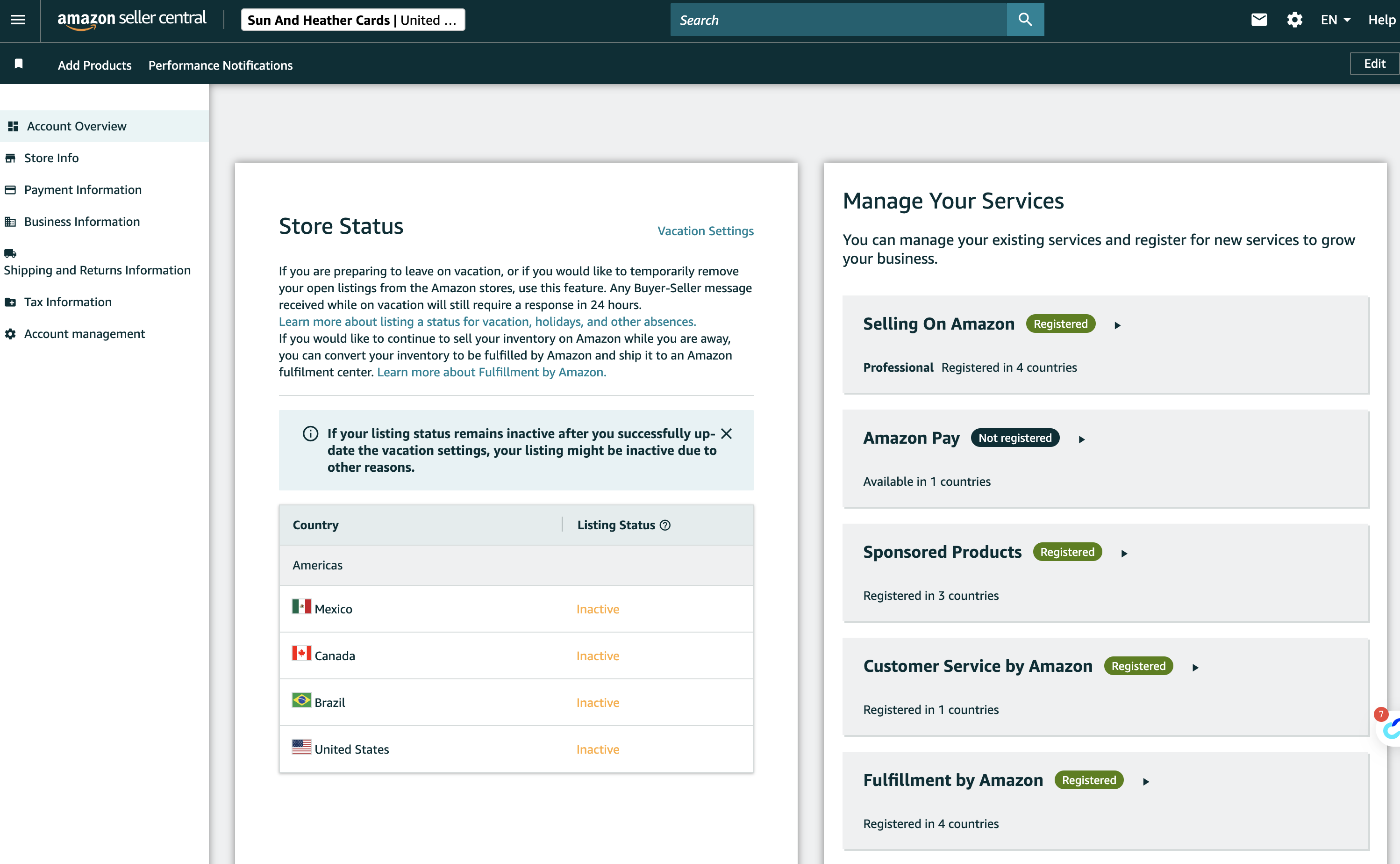Image resolution: width=1400 pixels, height=864 pixels.
Task: Expand the Sponsored Products service
Action: click(x=1124, y=553)
